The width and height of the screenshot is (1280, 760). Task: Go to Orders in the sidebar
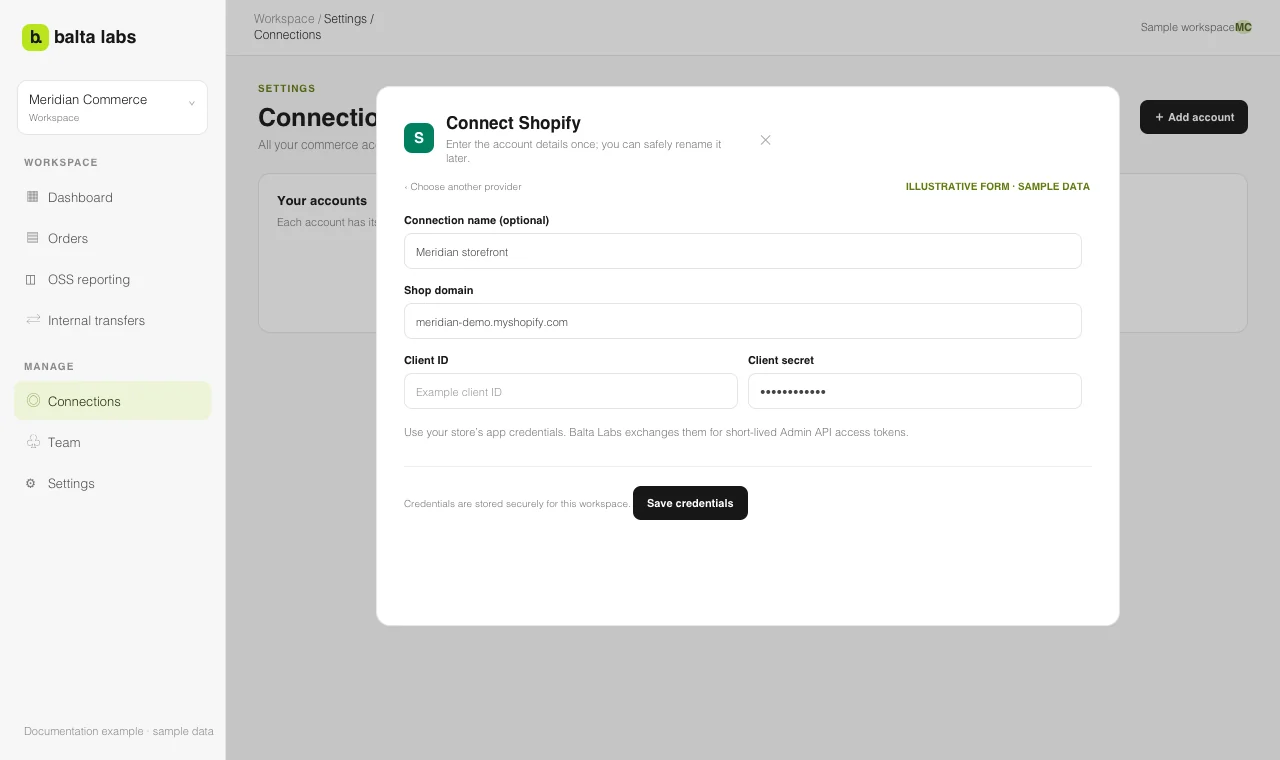[x=112, y=238]
